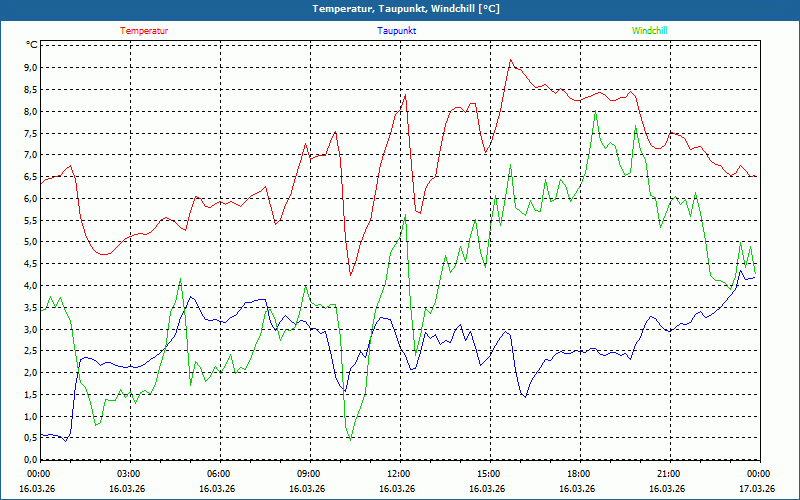Click the °C unit label on the axis
This screenshot has width=800, height=500.
point(32,45)
